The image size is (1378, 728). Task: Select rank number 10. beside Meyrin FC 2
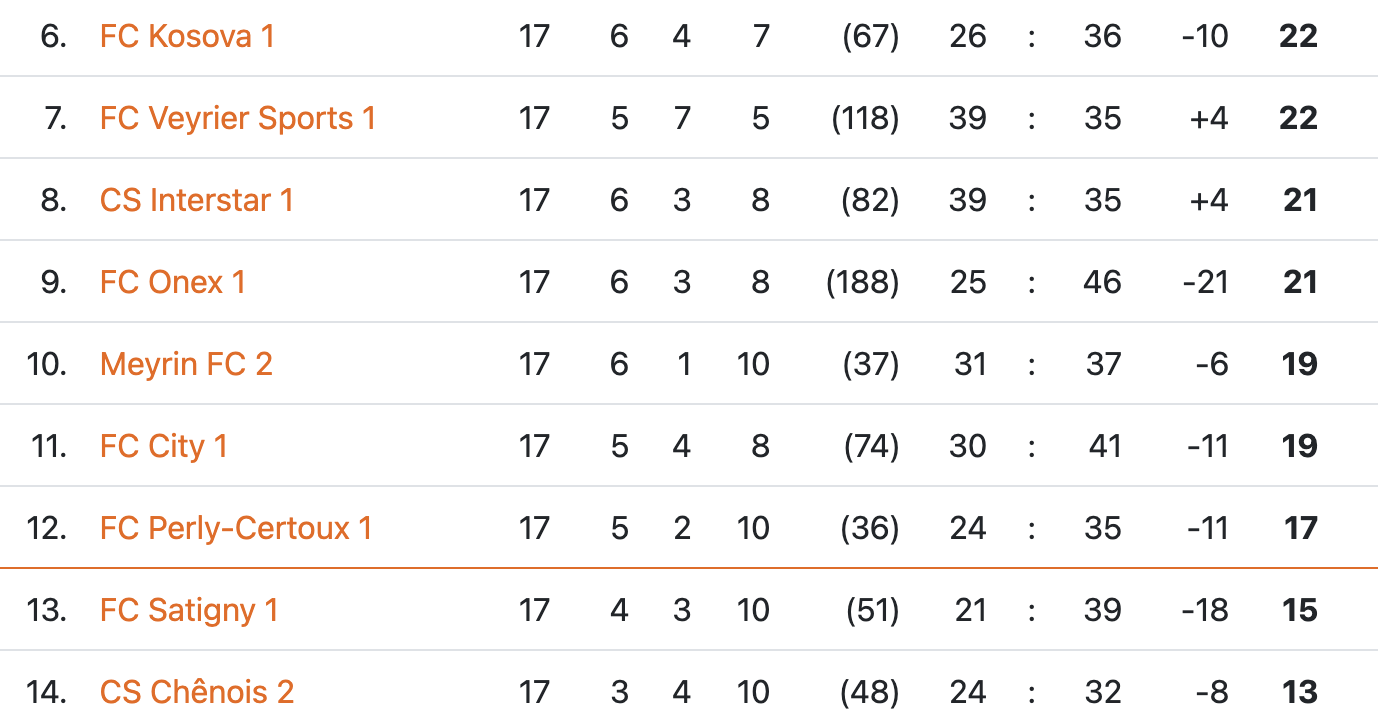(x=47, y=365)
